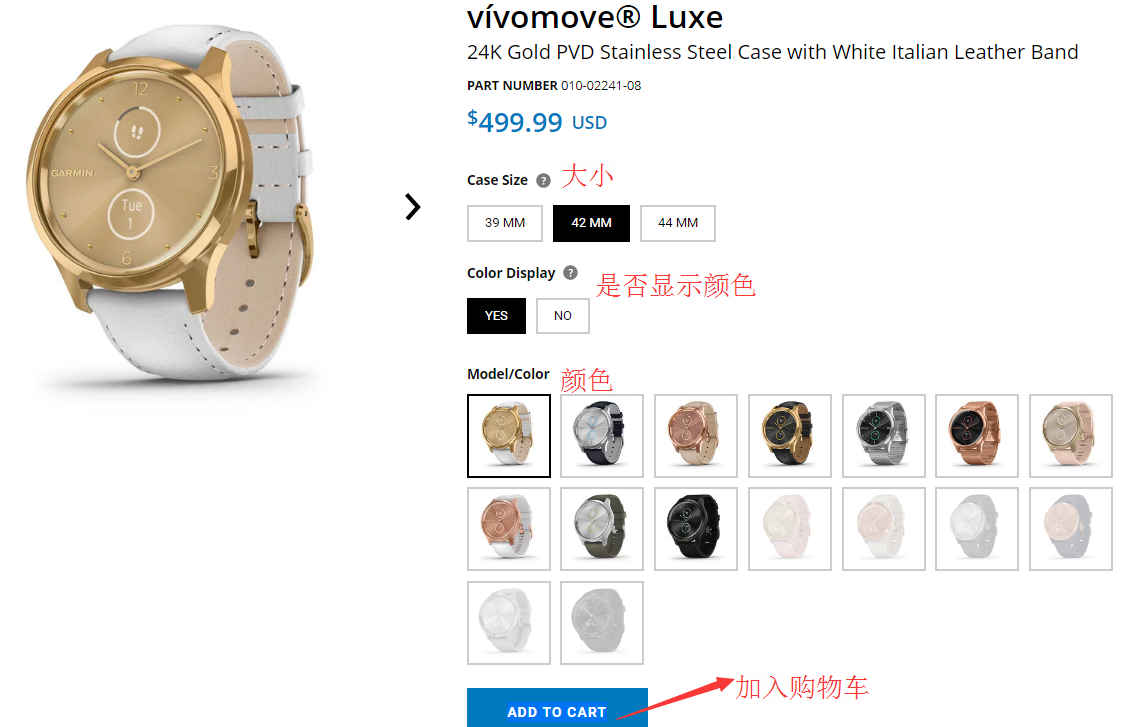Select silver stainless steel bracelet watch swatch
Image resolution: width=1138 pixels, height=727 pixels.
(883, 436)
